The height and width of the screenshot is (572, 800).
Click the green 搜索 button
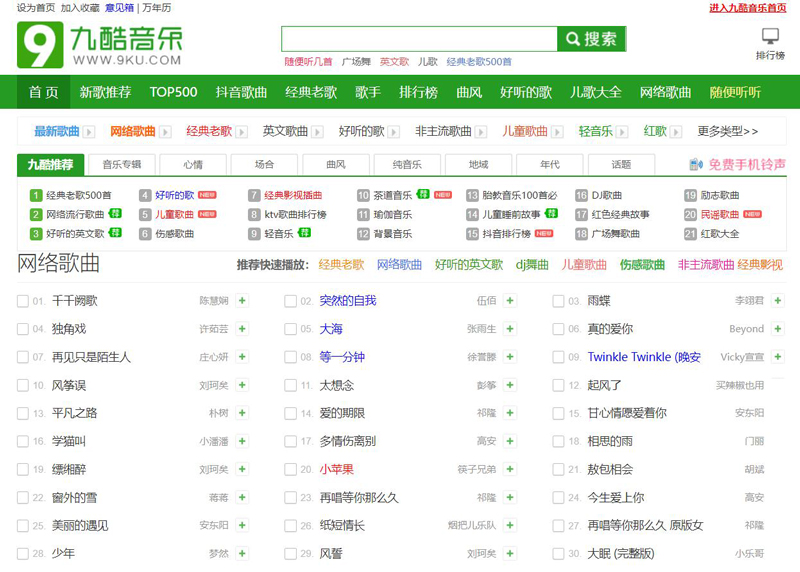pos(591,39)
